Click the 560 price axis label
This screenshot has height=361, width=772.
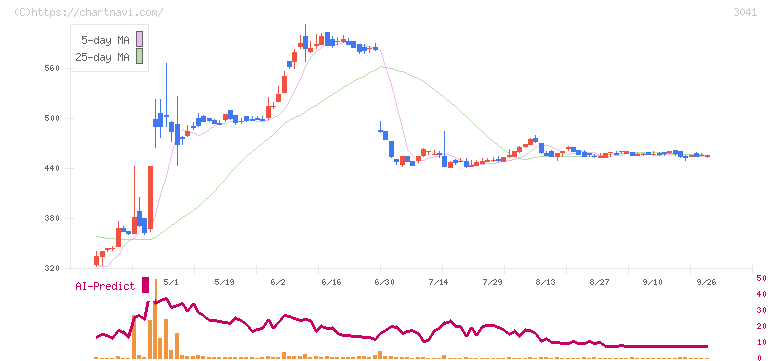[52, 68]
